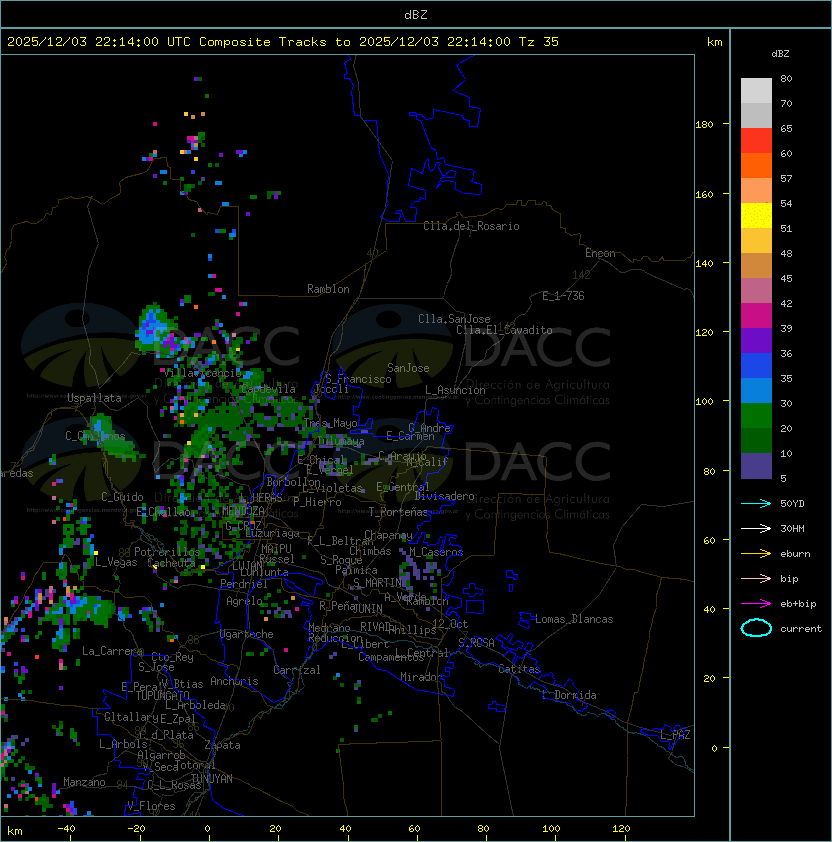Click the white 30HM track arrow
Image resolution: width=832 pixels, height=842 pixels.
756,528
